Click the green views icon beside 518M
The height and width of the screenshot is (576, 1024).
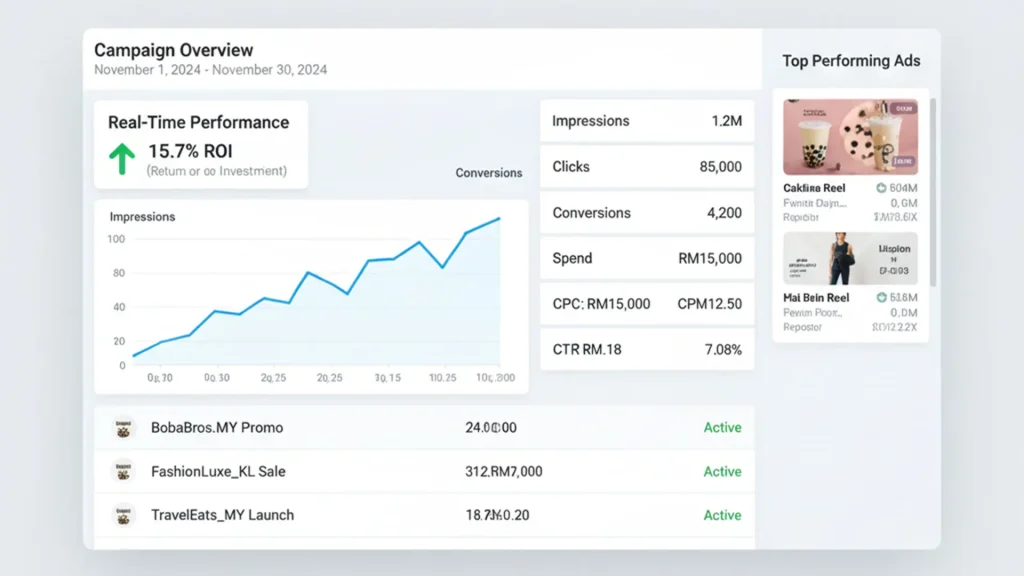point(881,298)
